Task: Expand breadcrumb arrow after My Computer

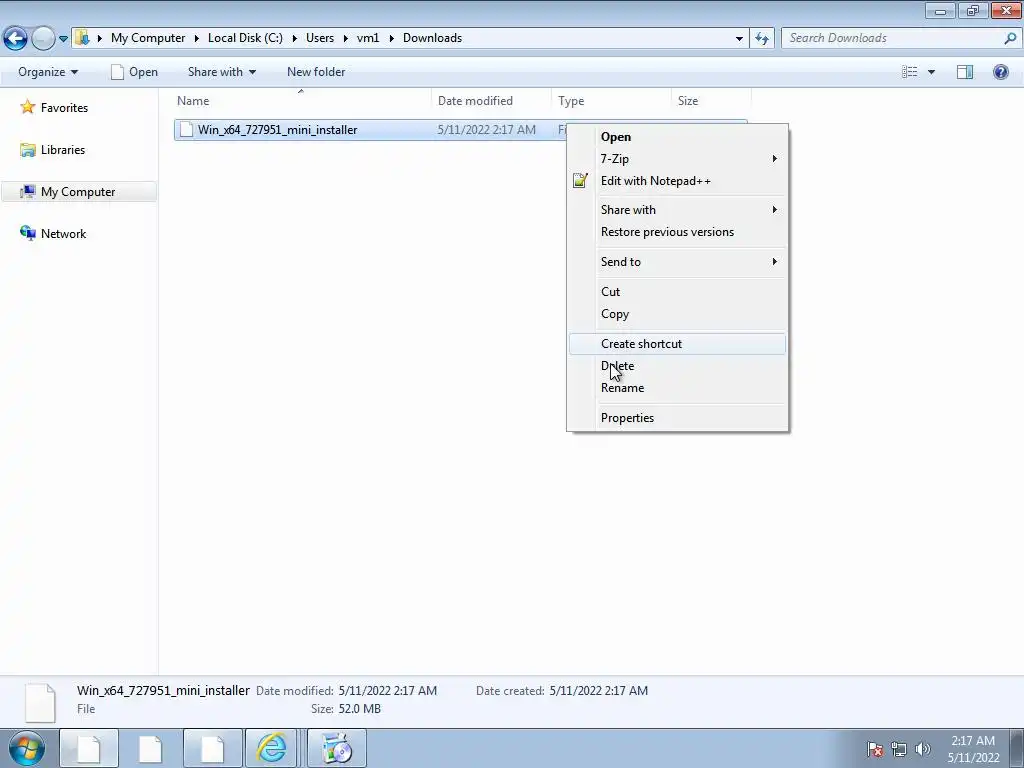Action: (x=197, y=39)
